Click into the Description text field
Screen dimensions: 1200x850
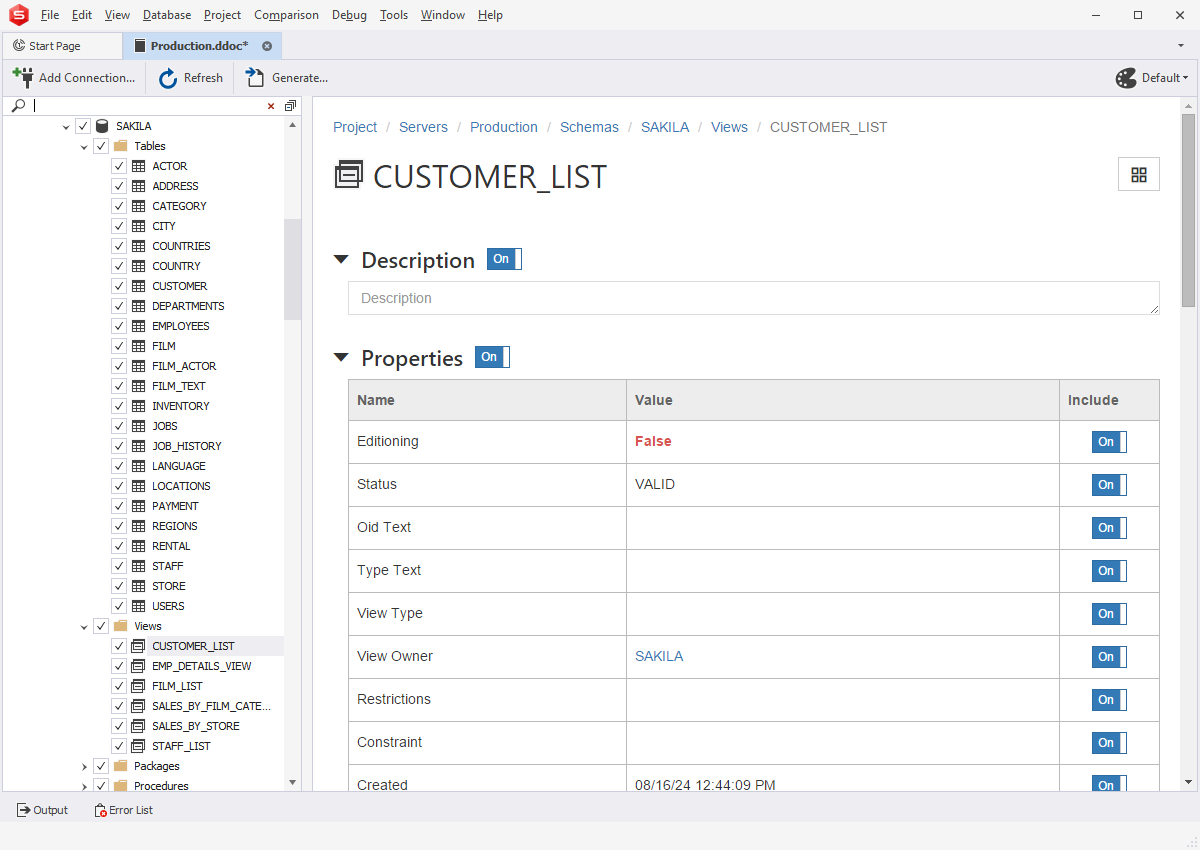[752, 298]
